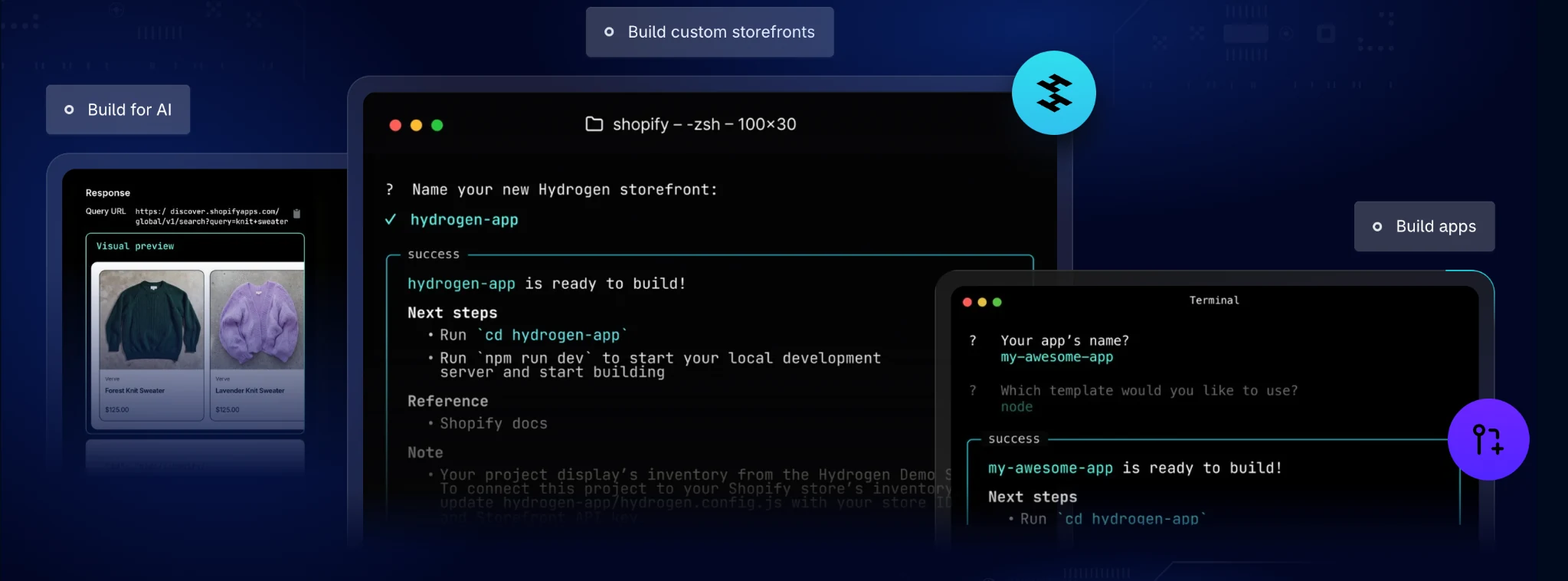Click 'Name your new Hydrogen storefront:' prompt
The image size is (1568, 581).
point(565,190)
